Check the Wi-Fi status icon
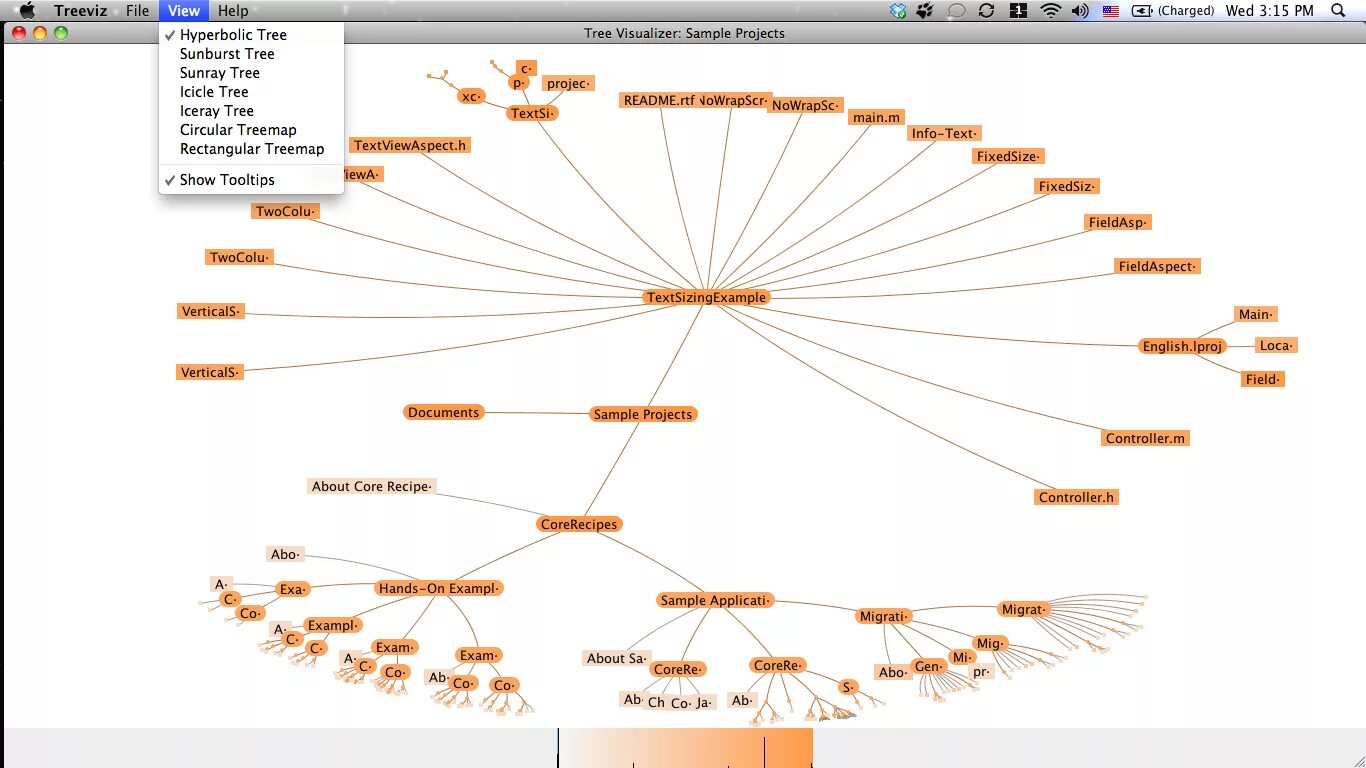This screenshot has height=768, width=1366. pos(1050,11)
